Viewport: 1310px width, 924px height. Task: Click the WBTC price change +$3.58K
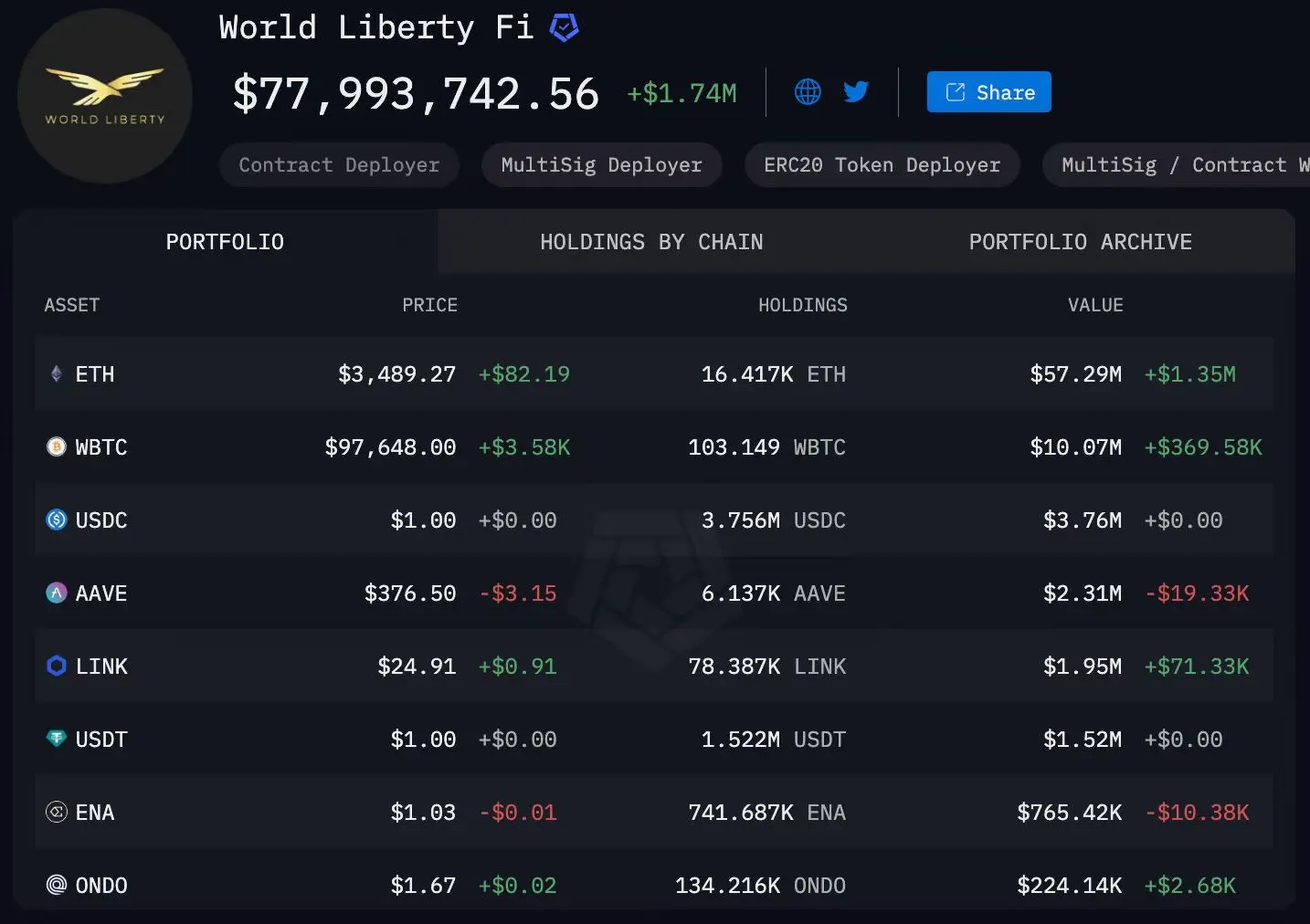524,447
